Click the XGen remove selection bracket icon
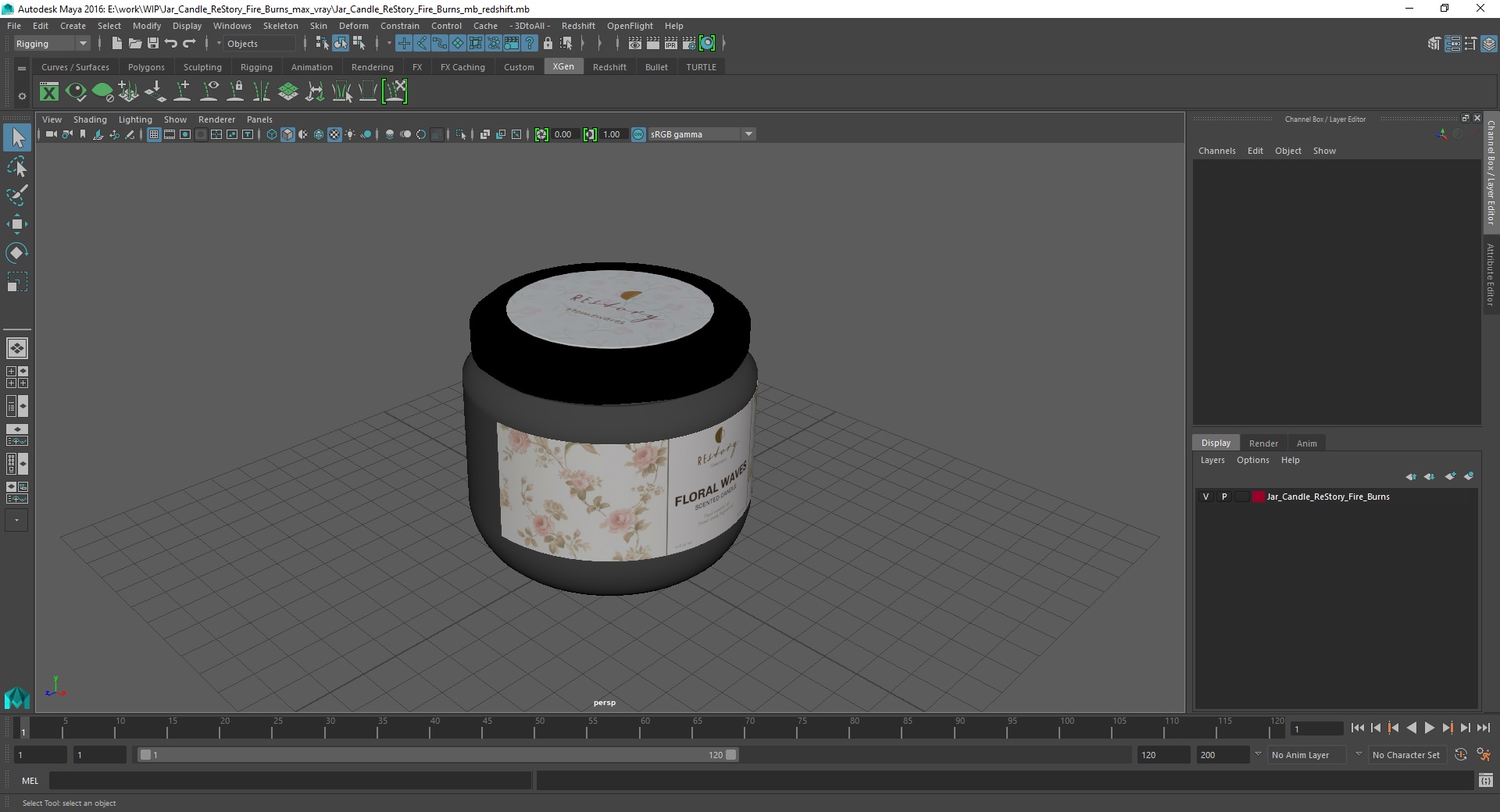 tap(395, 92)
